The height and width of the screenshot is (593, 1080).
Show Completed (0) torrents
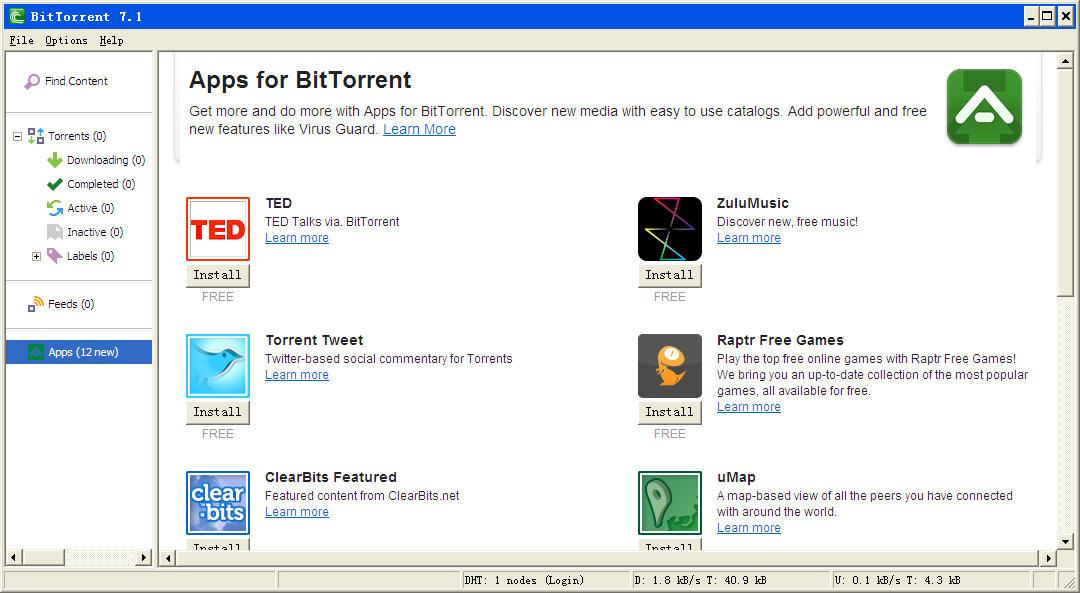coord(101,185)
